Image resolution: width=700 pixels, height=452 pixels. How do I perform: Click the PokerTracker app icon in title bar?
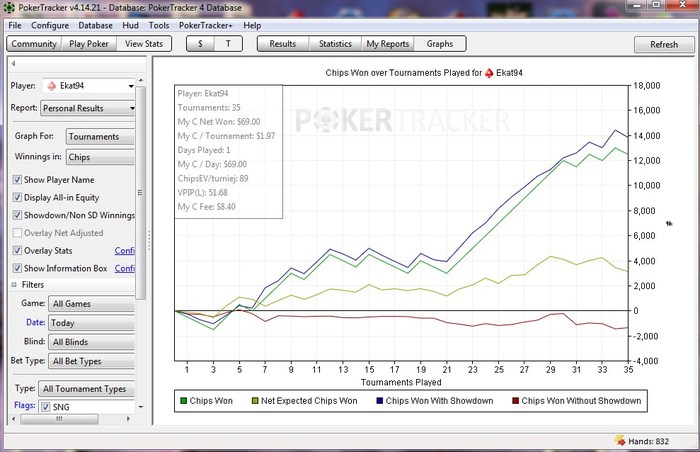pyautogui.click(x=8, y=8)
